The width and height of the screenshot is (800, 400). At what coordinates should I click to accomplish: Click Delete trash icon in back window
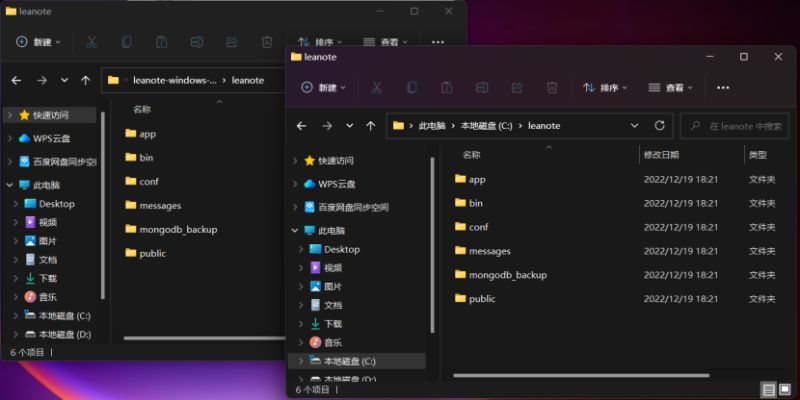(x=267, y=42)
